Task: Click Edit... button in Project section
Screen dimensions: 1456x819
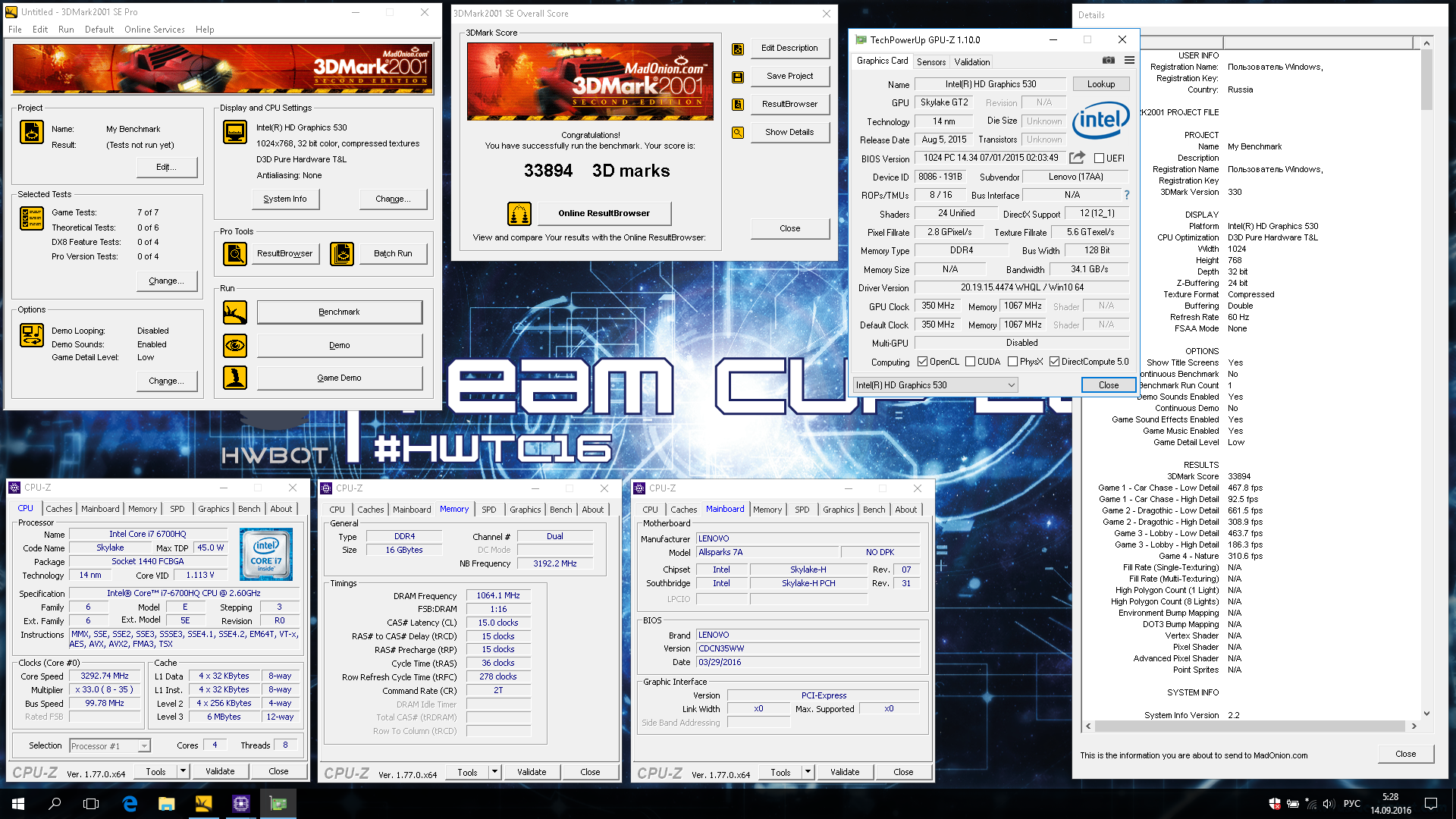Action: point(167,167)
